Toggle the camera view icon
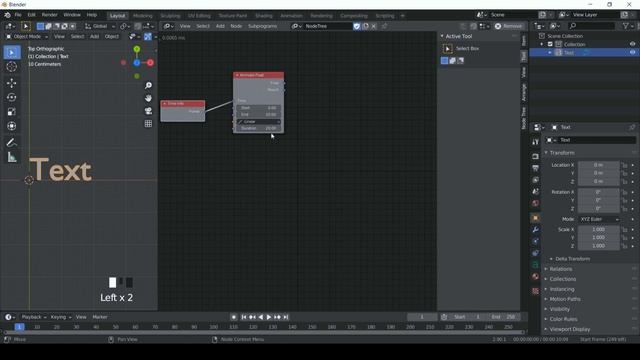640x360 pixels. coord(148,111)
